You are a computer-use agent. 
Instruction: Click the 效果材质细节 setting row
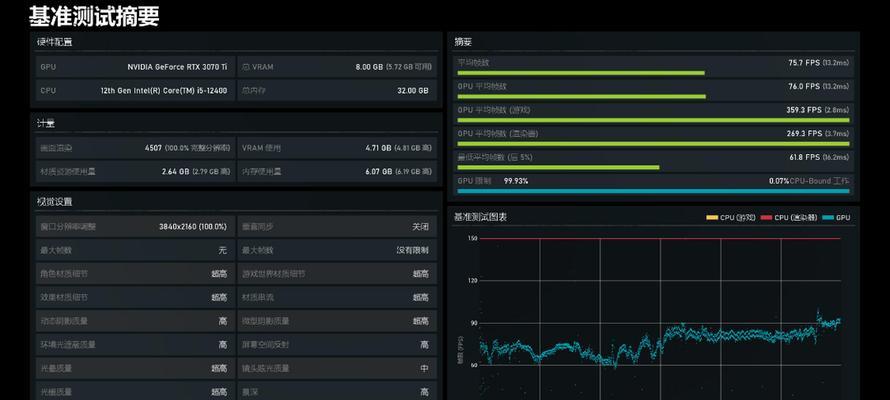[x=135, y=297]
